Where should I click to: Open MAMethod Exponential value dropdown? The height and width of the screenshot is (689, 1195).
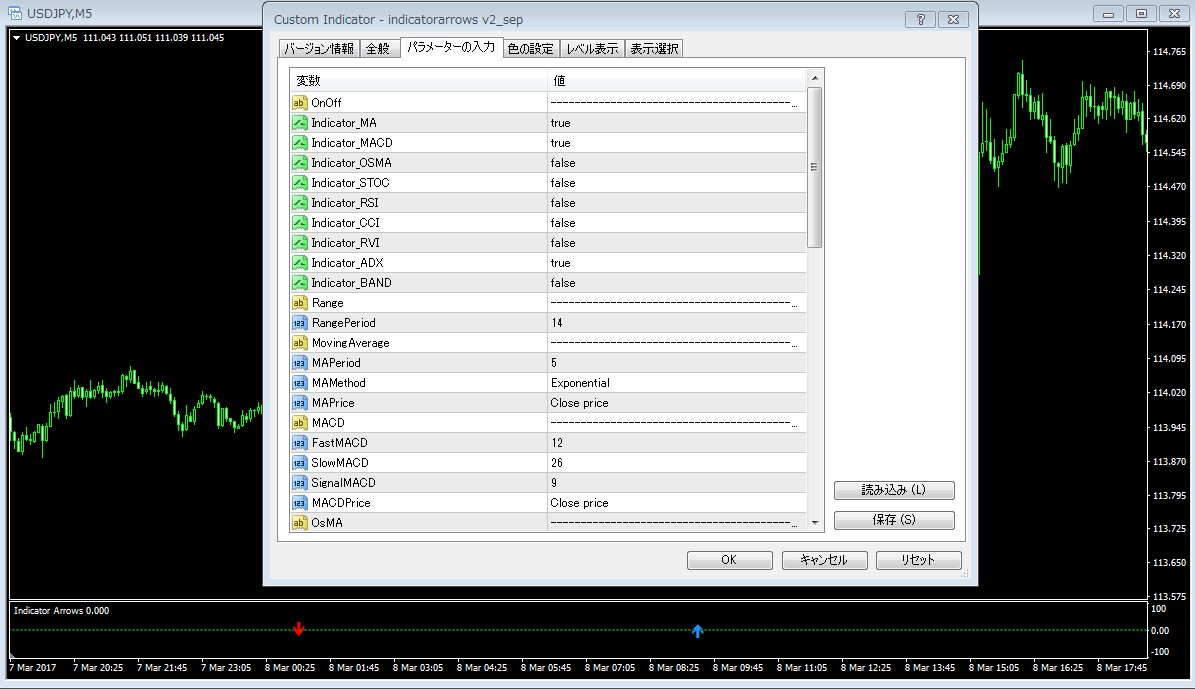[677, 383]
